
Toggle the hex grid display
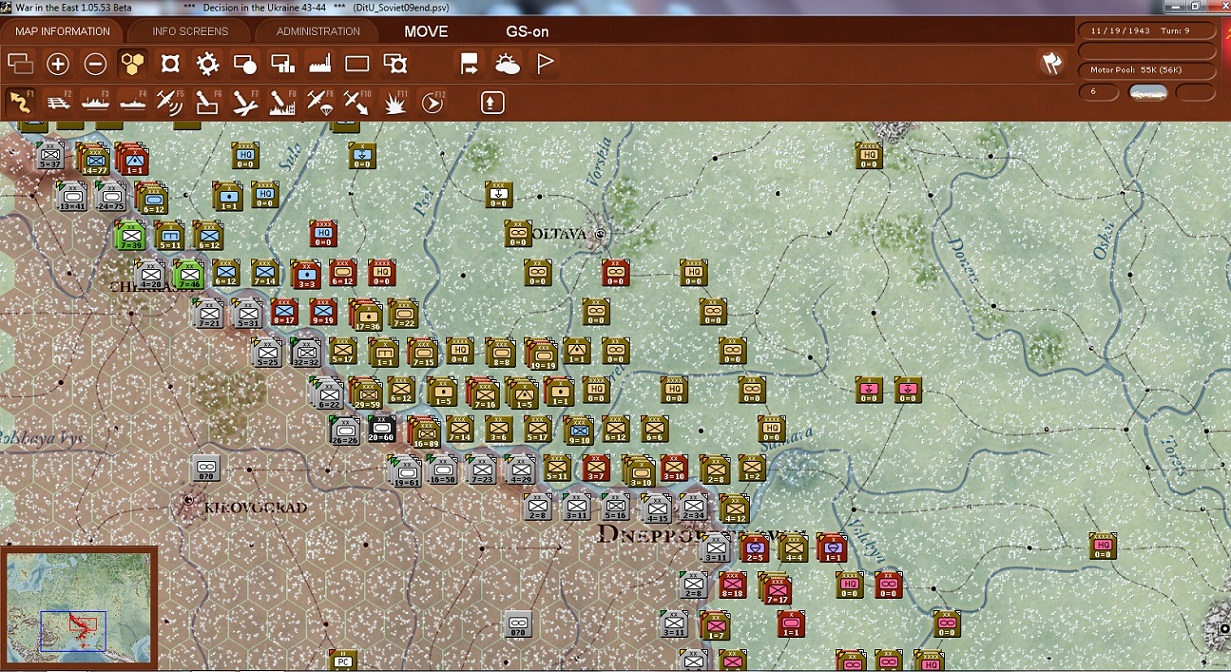pyautogui.click(x=132, y=64)
